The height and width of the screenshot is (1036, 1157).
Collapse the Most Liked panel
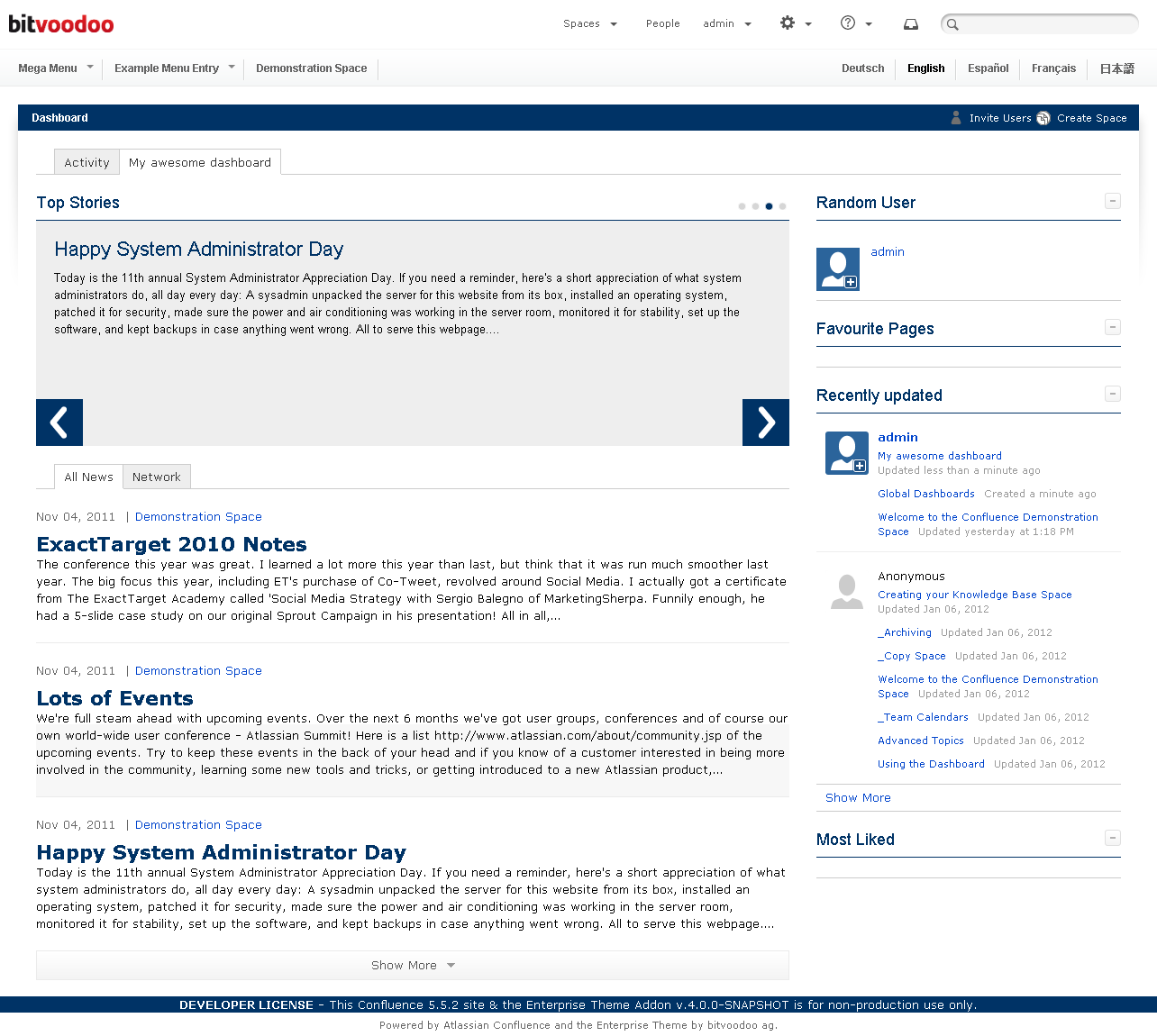coord(1113,838)
